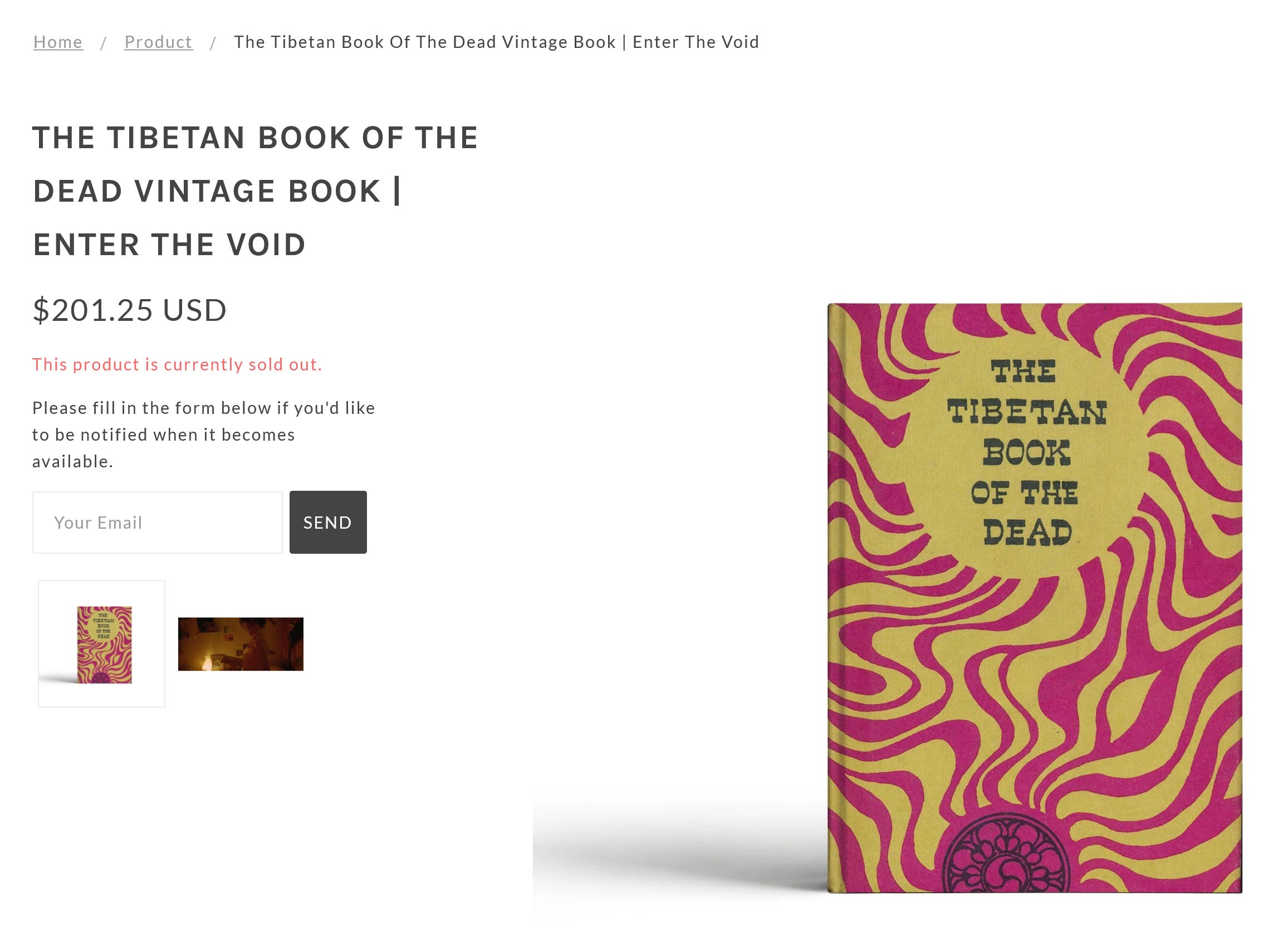Click the first breadcrumb slash separator
Screen dimensions: 1288x937
click(x=104, y=43)
